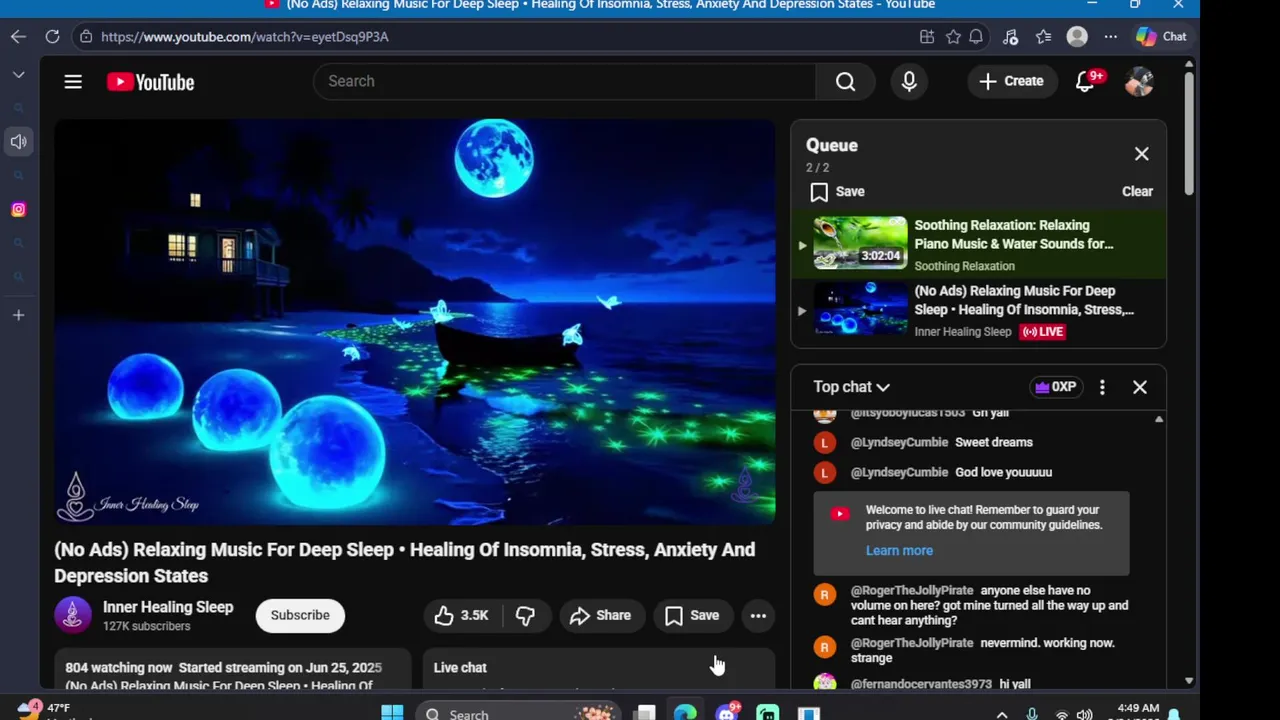This screenshot has height=720, width=1280.
Task: Open more actions below the video
Action: (x=758, y=615)
